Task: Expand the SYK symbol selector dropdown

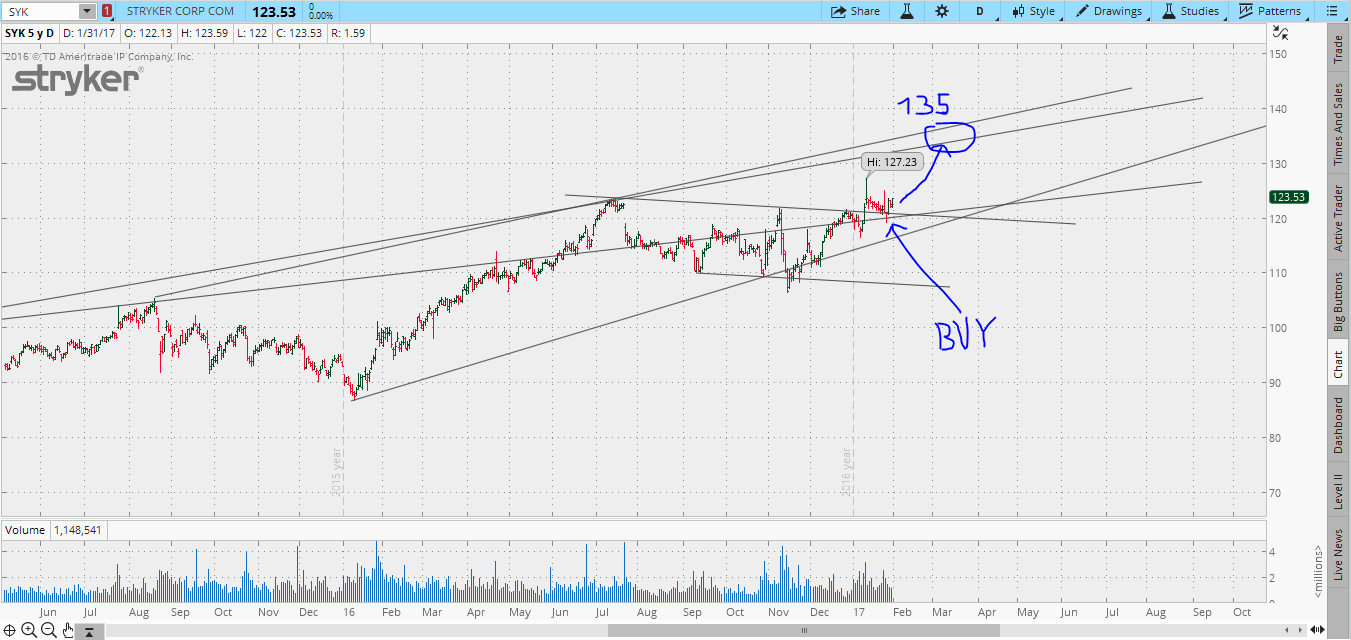Action: coord(87,11)
